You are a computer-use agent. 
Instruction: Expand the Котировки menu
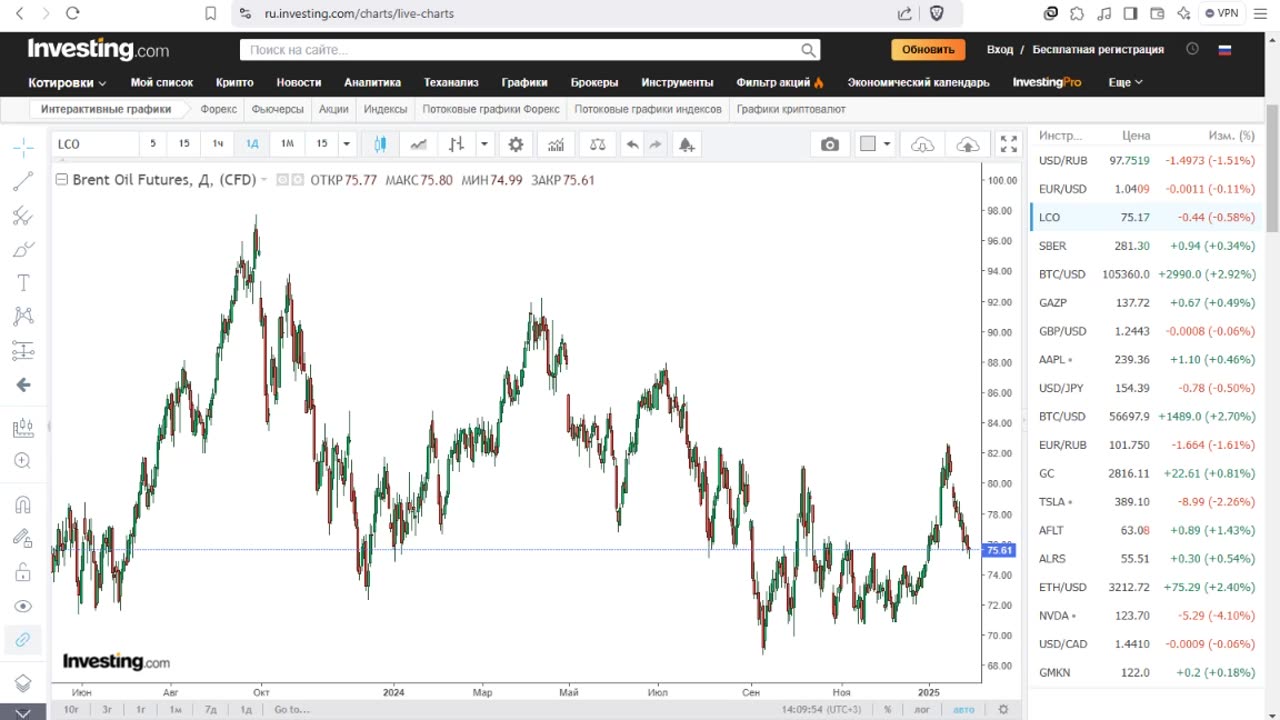[x=67, y=82]
